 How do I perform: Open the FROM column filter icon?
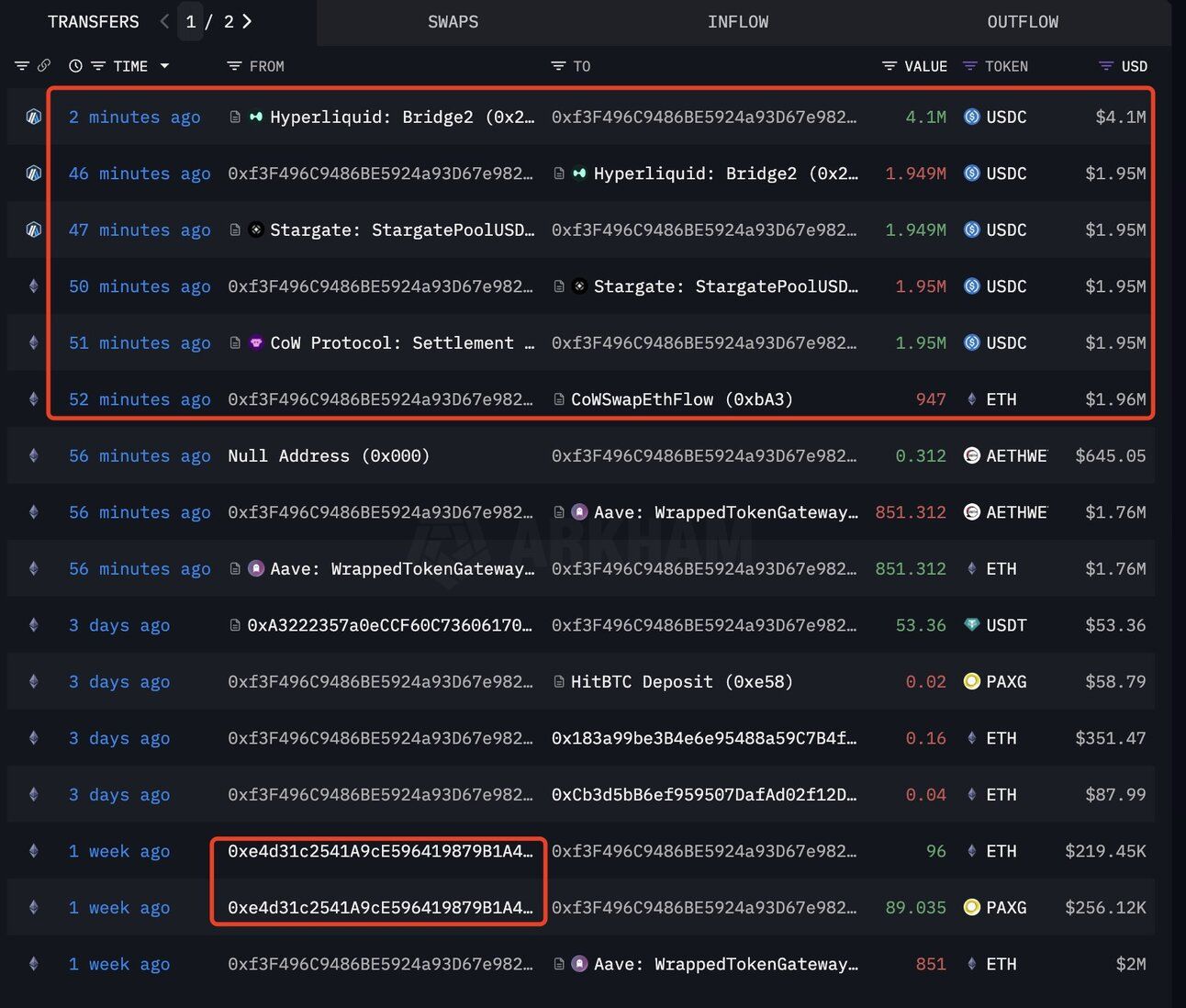pyautogui.click(x=234, y=66)
